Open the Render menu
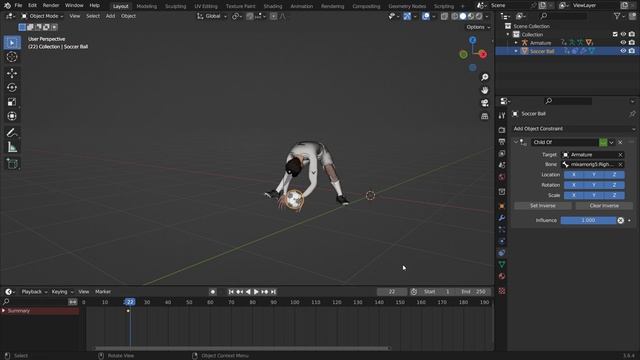 [x=51, y=5]
